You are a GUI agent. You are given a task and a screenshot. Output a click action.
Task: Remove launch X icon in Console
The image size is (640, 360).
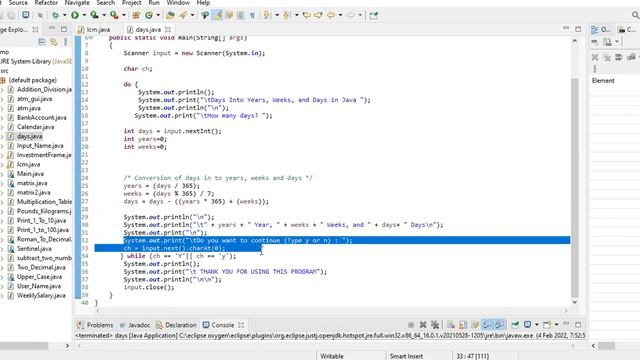(423, 325)
